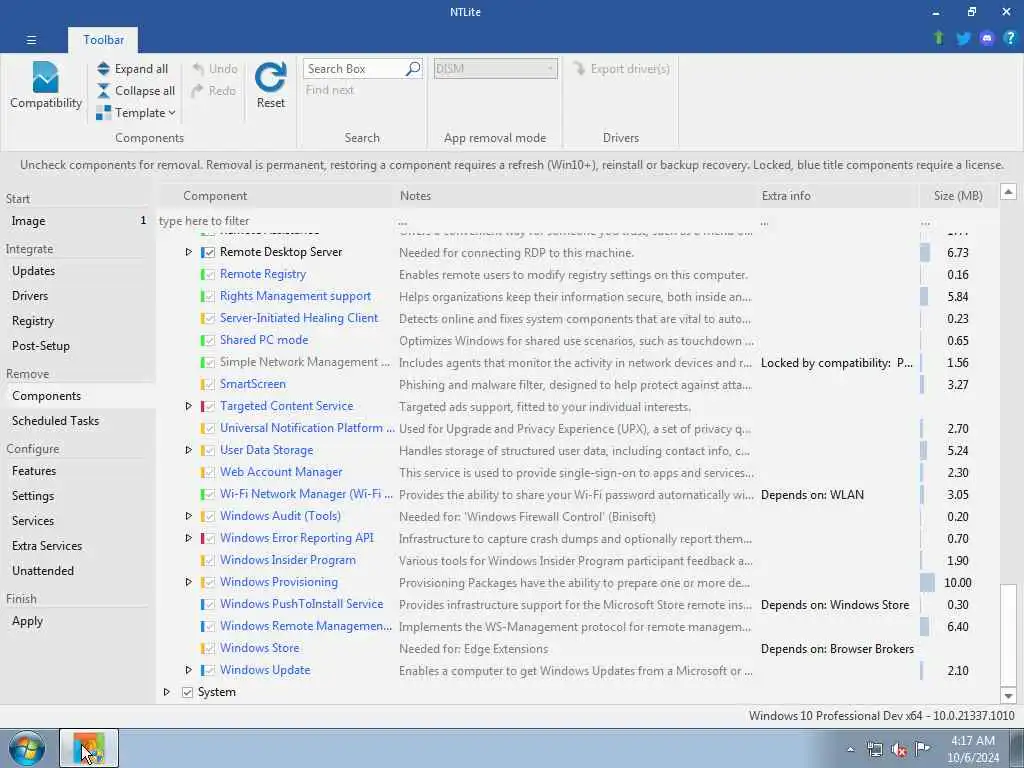Toggle the SmartScreen checkbox
This screenshot has height=768, width=1024.
(x=210, y=385)
